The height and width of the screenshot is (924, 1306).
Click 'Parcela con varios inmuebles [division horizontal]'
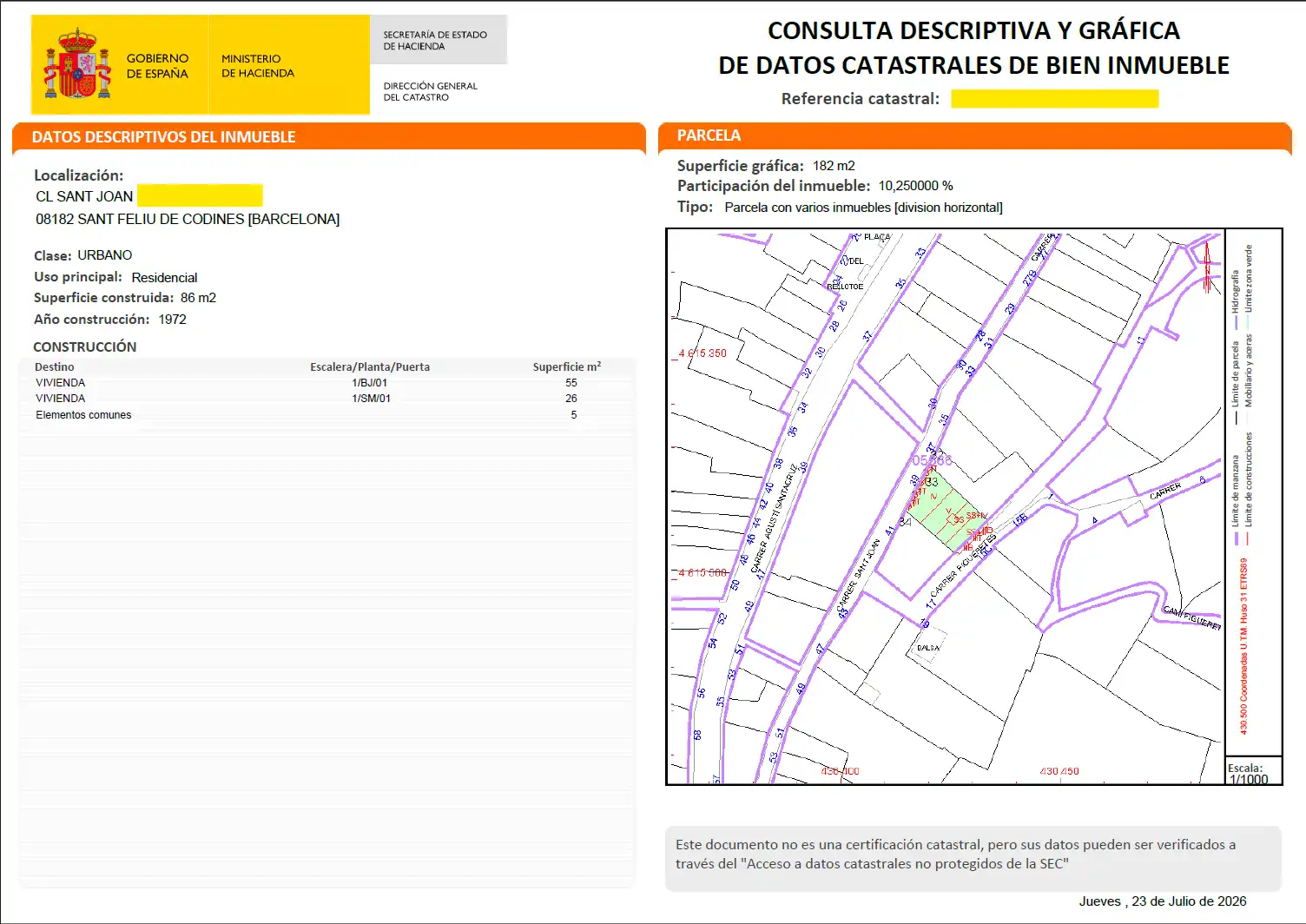click(863, 208)
